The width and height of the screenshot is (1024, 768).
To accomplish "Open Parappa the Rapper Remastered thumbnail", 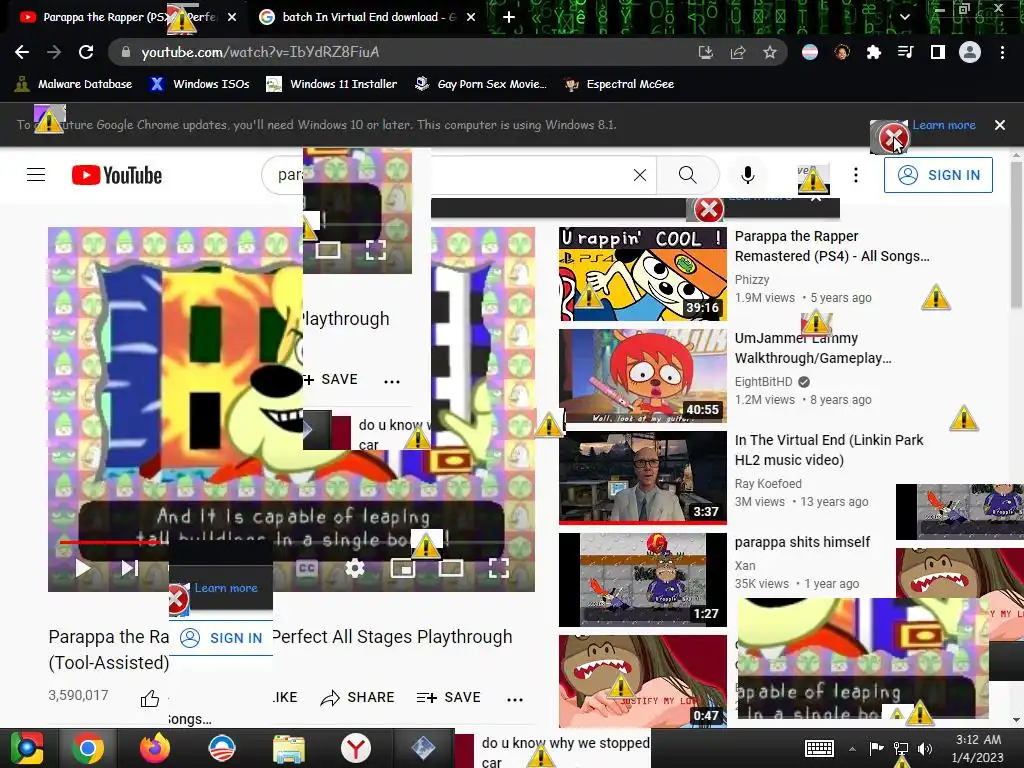I will [643, 274].
